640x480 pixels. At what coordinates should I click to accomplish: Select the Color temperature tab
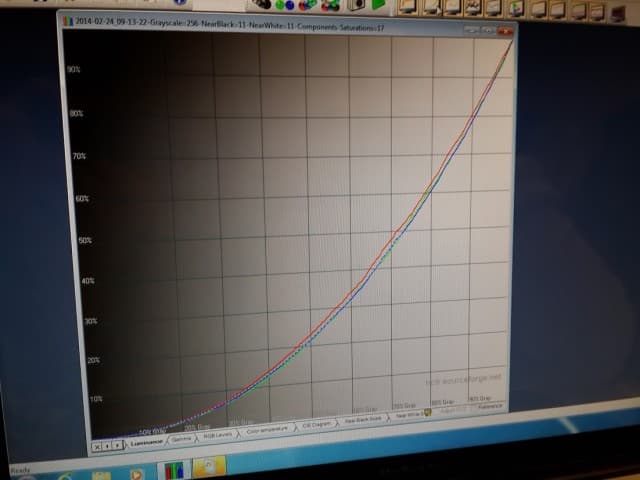click(x=267, y=430)
